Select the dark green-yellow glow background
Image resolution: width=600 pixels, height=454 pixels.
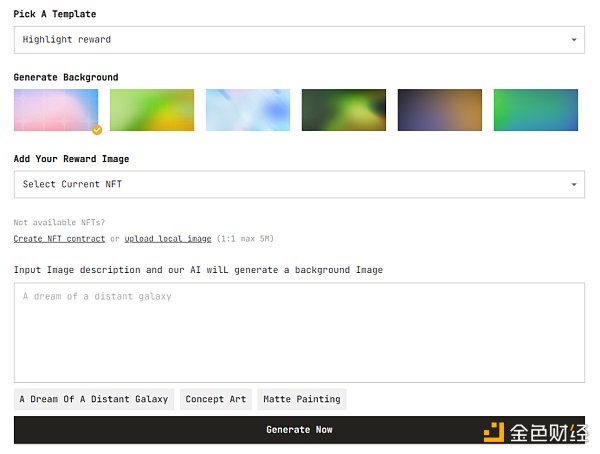(344, 110)
